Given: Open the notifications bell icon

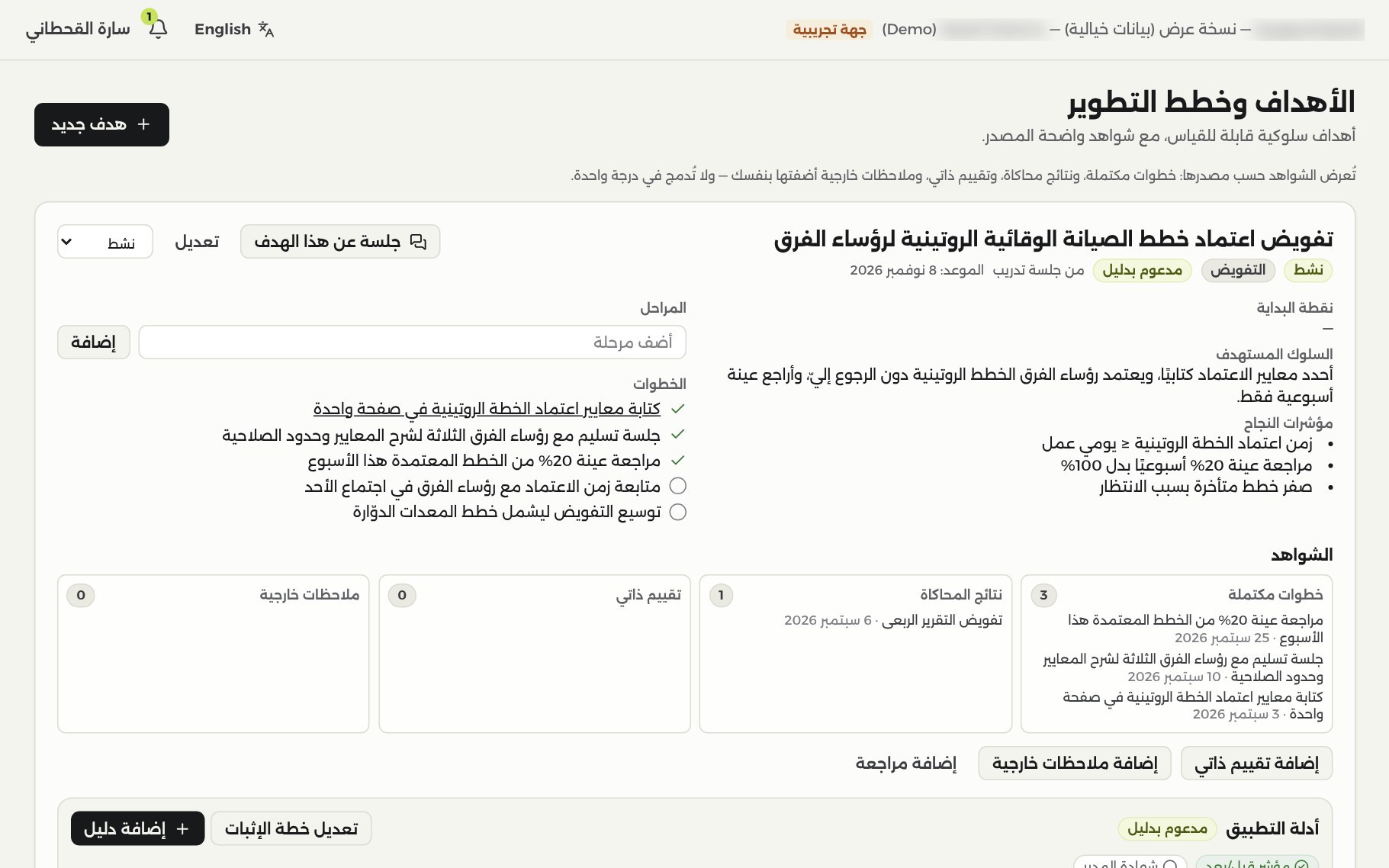Looking at the screenshot, I should click(x=158, y=29).
